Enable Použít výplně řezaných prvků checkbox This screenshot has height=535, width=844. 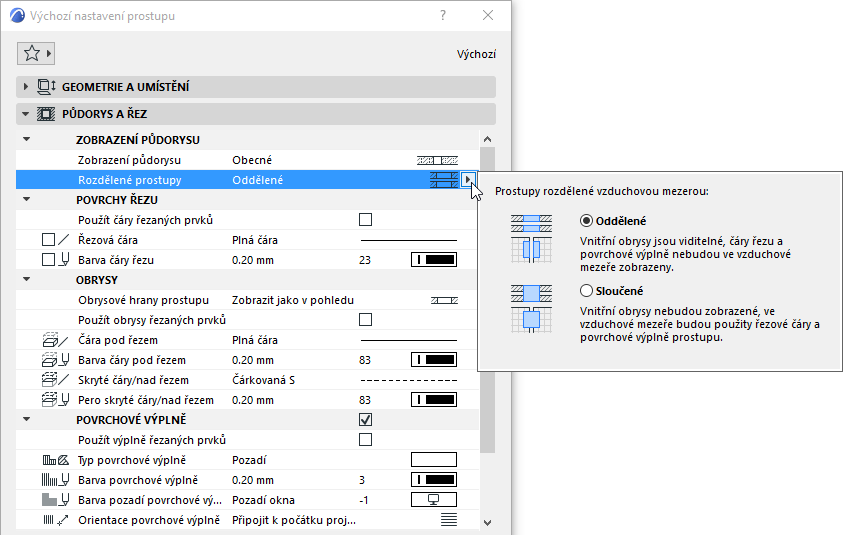(365, 440)
